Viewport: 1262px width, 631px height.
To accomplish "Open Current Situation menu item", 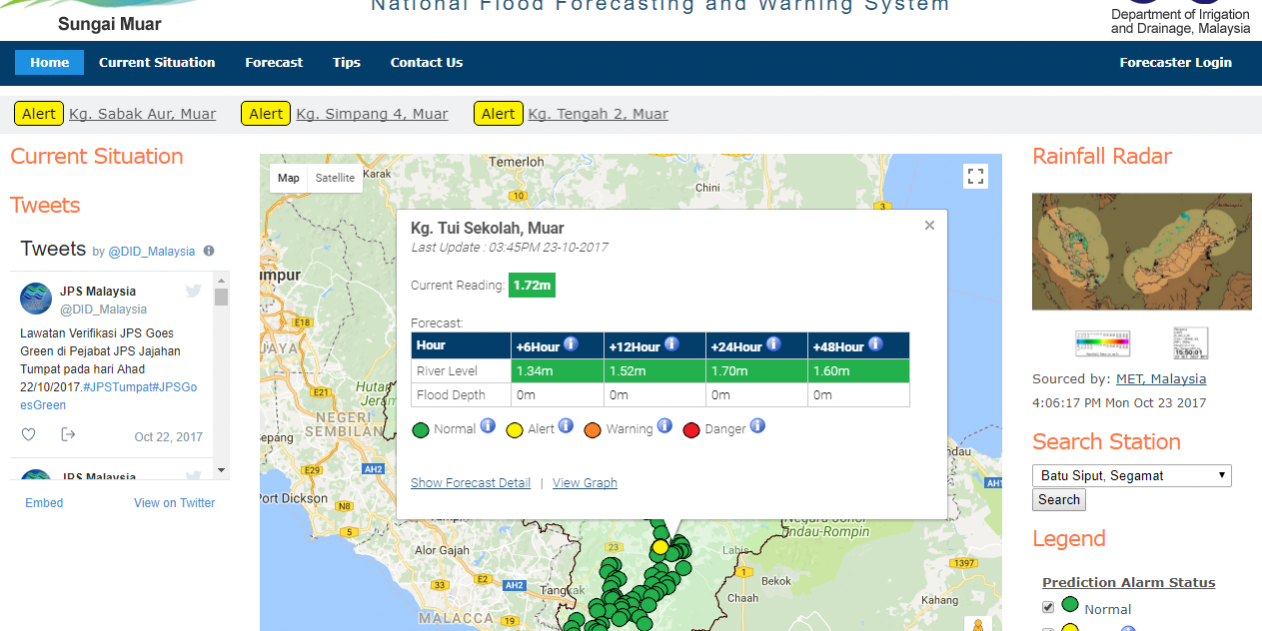I will click(x=157, y=62).
